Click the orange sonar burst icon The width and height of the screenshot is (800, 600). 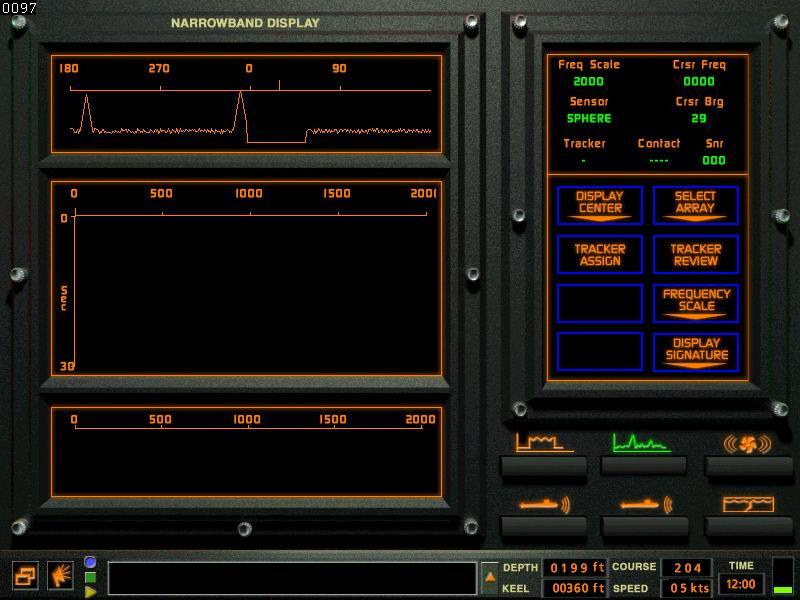point(60,576)
